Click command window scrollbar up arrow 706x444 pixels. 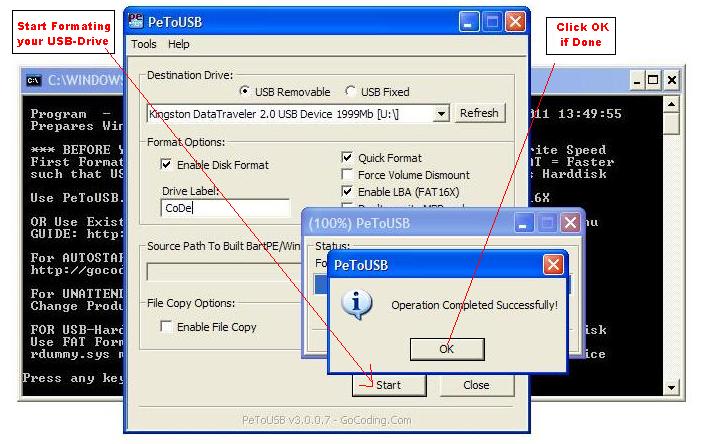[x=671, y=104]
